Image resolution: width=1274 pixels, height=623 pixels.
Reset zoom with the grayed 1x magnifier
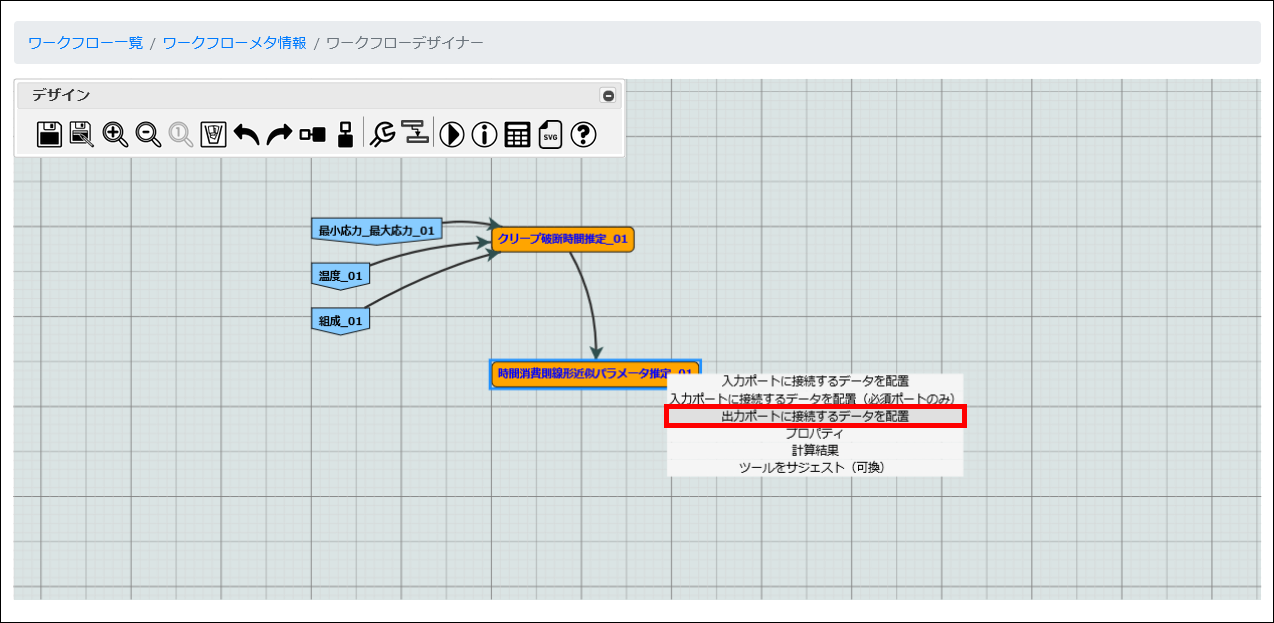coord(181,134)
